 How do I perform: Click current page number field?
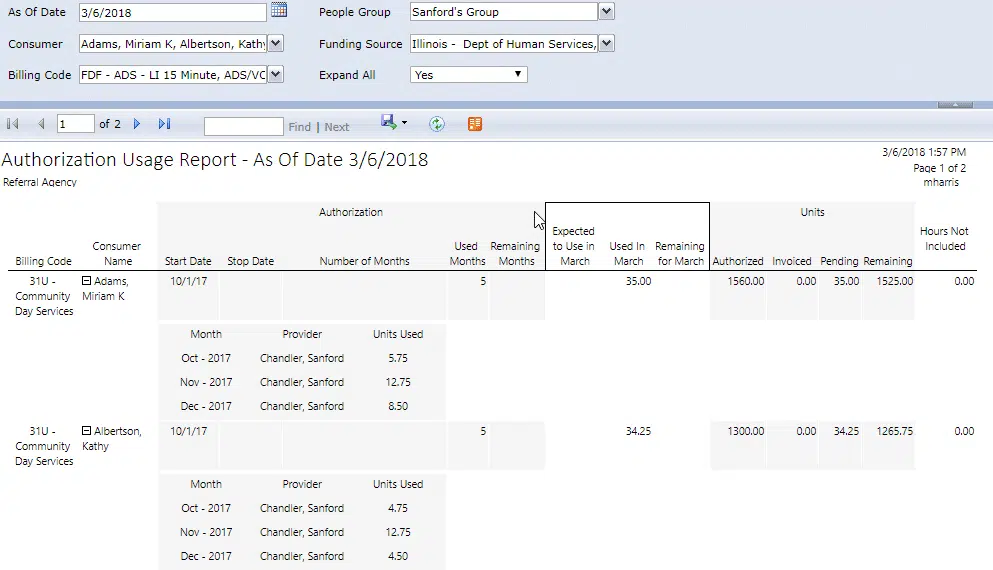(x=75, y=124)
